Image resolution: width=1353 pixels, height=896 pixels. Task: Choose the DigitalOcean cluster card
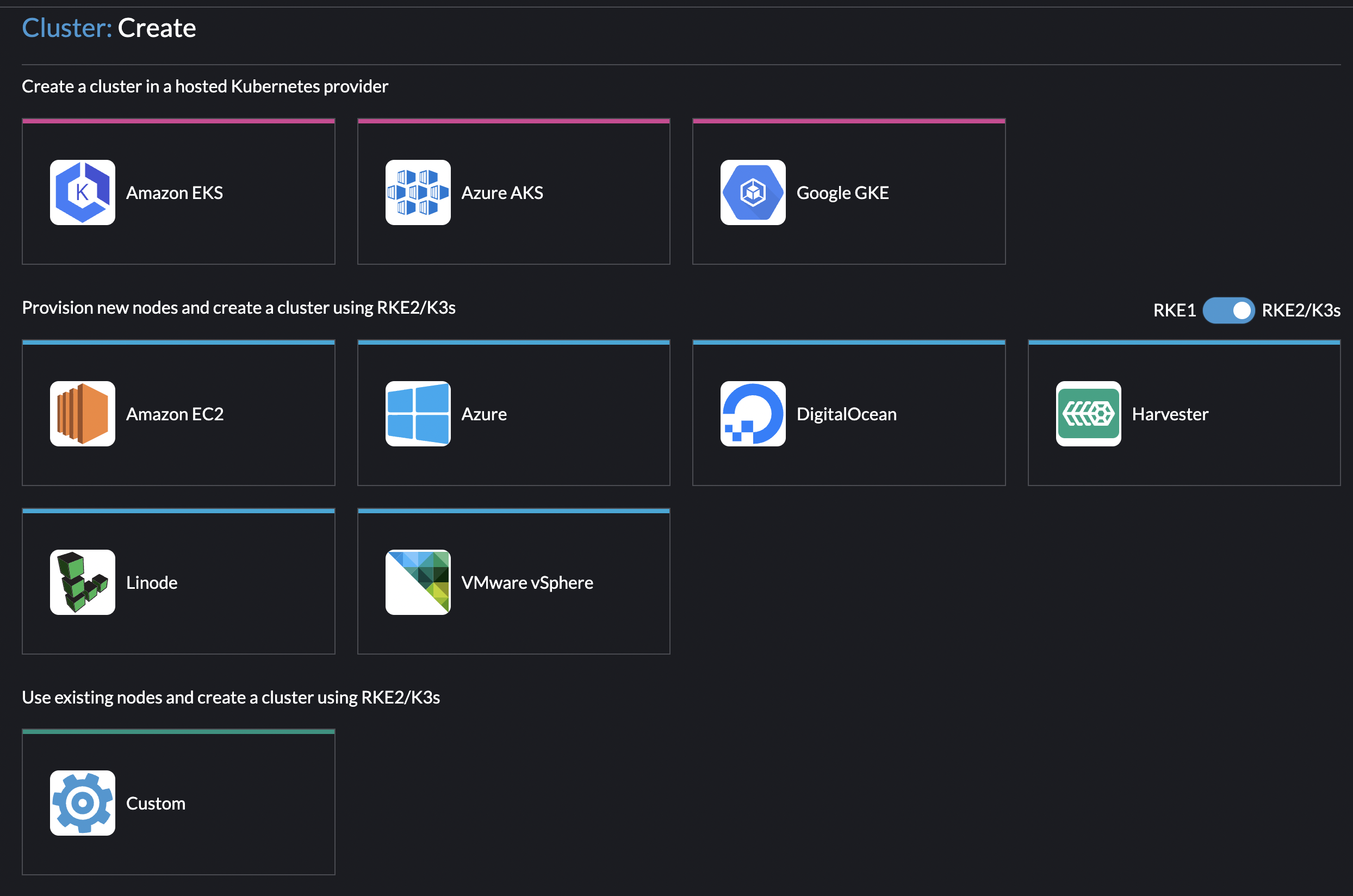click(848, 413)
